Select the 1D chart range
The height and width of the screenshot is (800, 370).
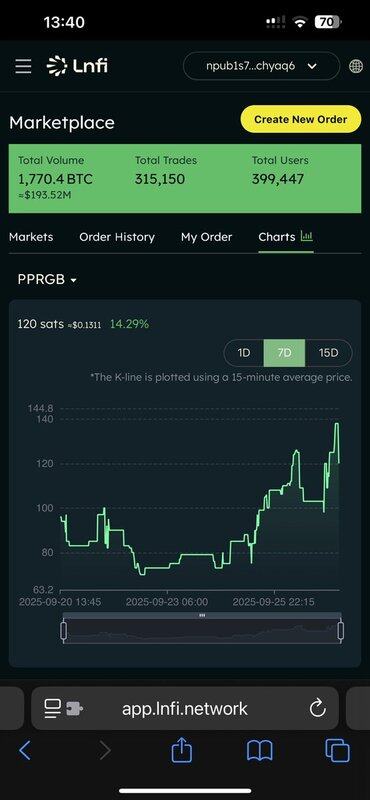tap(244, 353)
